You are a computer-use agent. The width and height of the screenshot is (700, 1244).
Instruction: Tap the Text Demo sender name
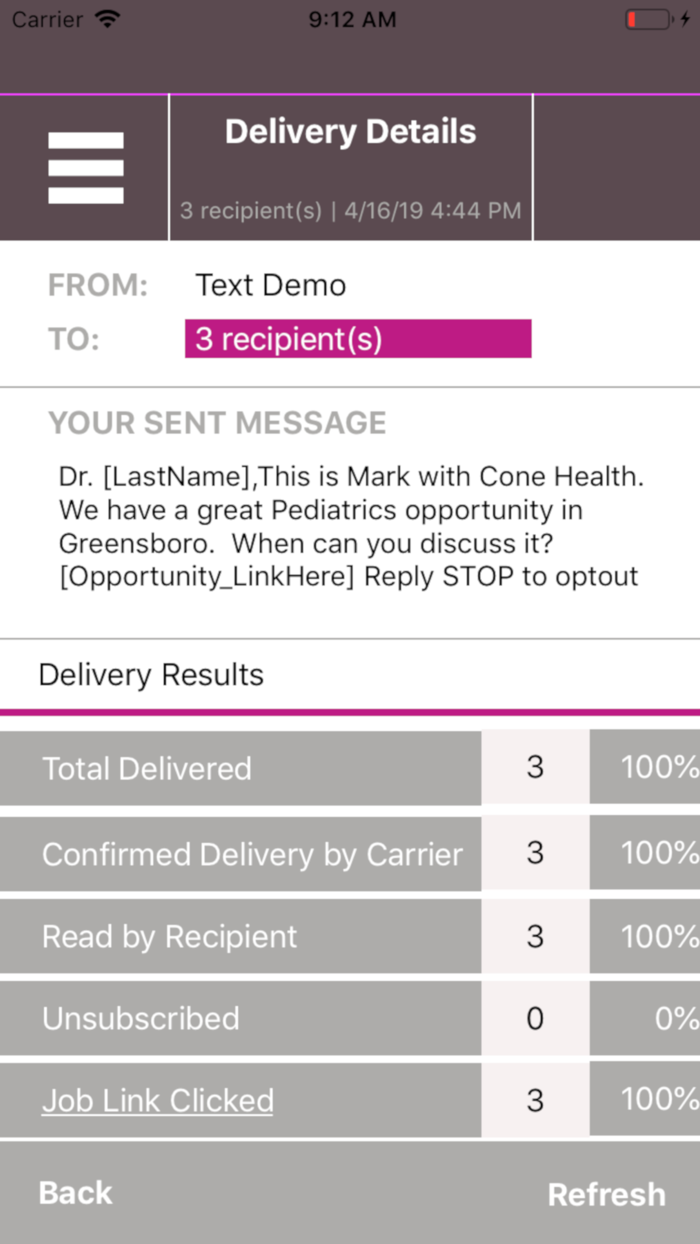click(270, 285)
